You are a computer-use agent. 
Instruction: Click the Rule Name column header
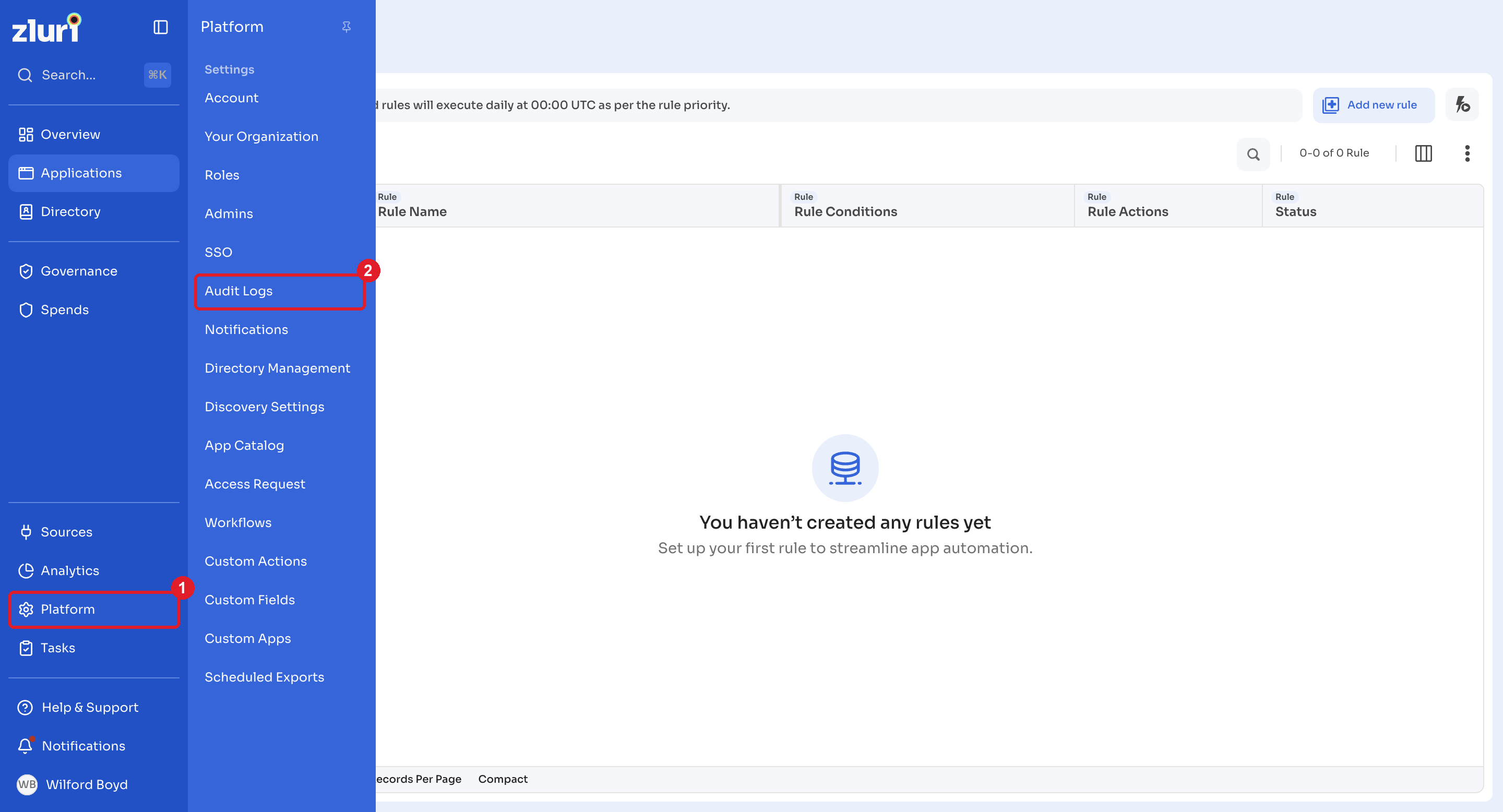pos(578,206)
